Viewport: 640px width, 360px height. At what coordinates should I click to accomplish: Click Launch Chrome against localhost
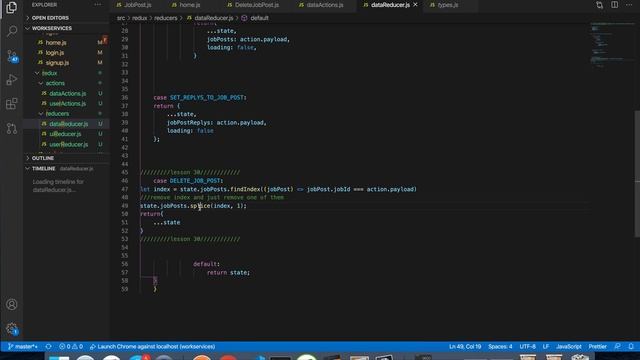point(152,347)
